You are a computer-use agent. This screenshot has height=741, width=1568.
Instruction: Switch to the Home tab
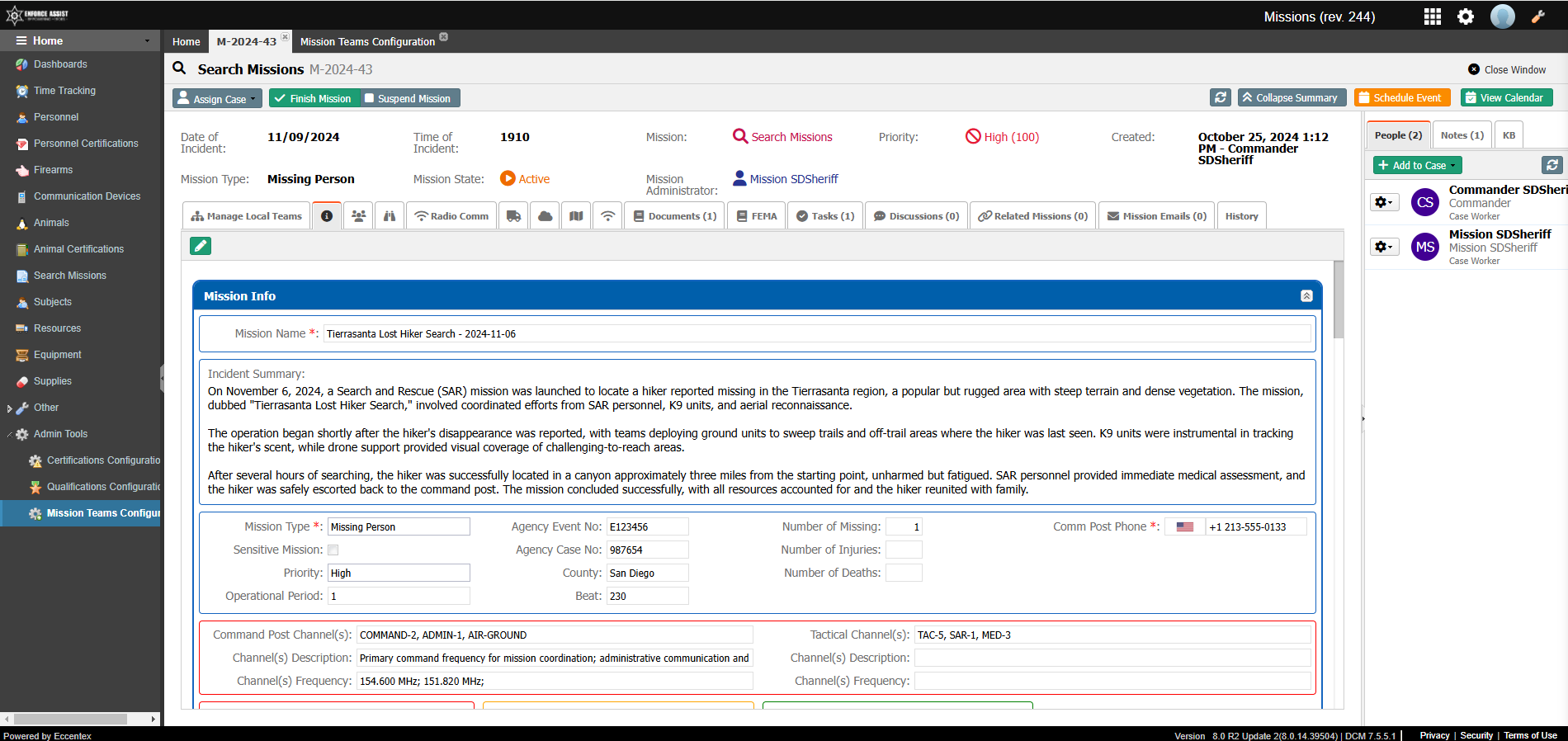coord(186,41)
